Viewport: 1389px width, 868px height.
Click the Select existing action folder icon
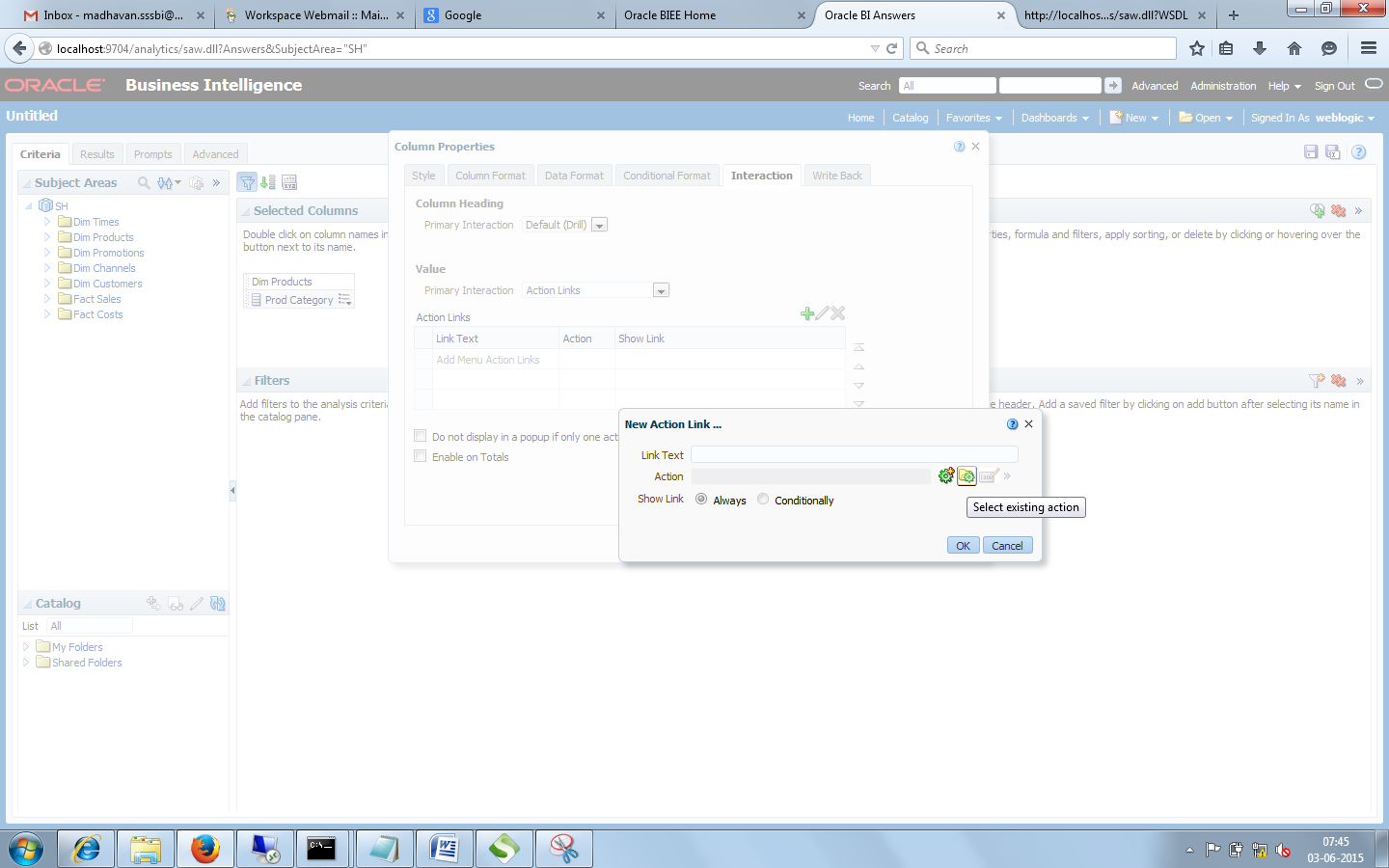click(x=967, y=475)
